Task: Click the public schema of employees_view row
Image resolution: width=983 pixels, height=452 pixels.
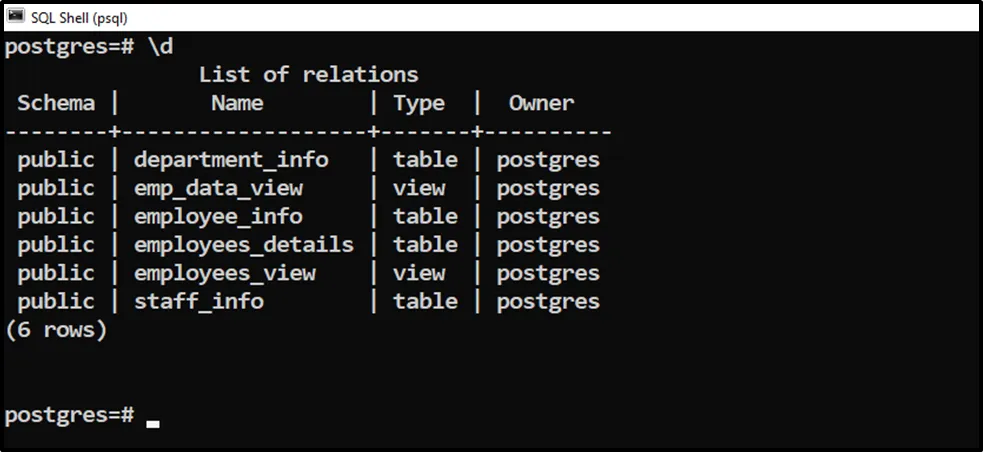Action: 56,273
